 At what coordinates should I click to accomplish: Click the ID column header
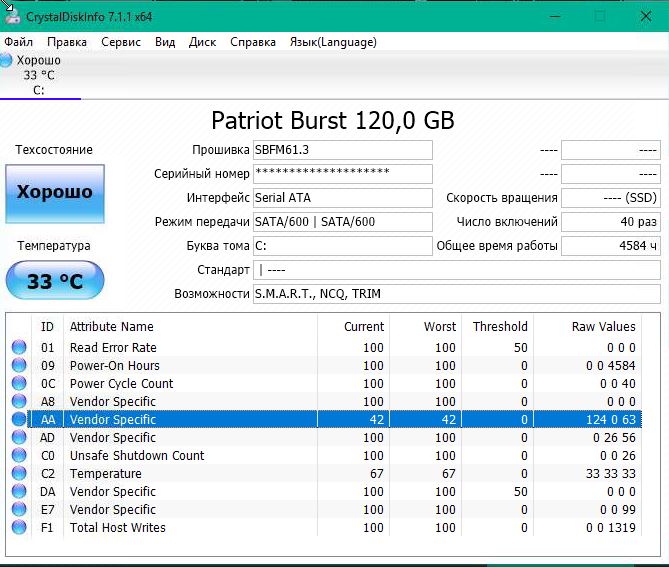tap(47, 326)
